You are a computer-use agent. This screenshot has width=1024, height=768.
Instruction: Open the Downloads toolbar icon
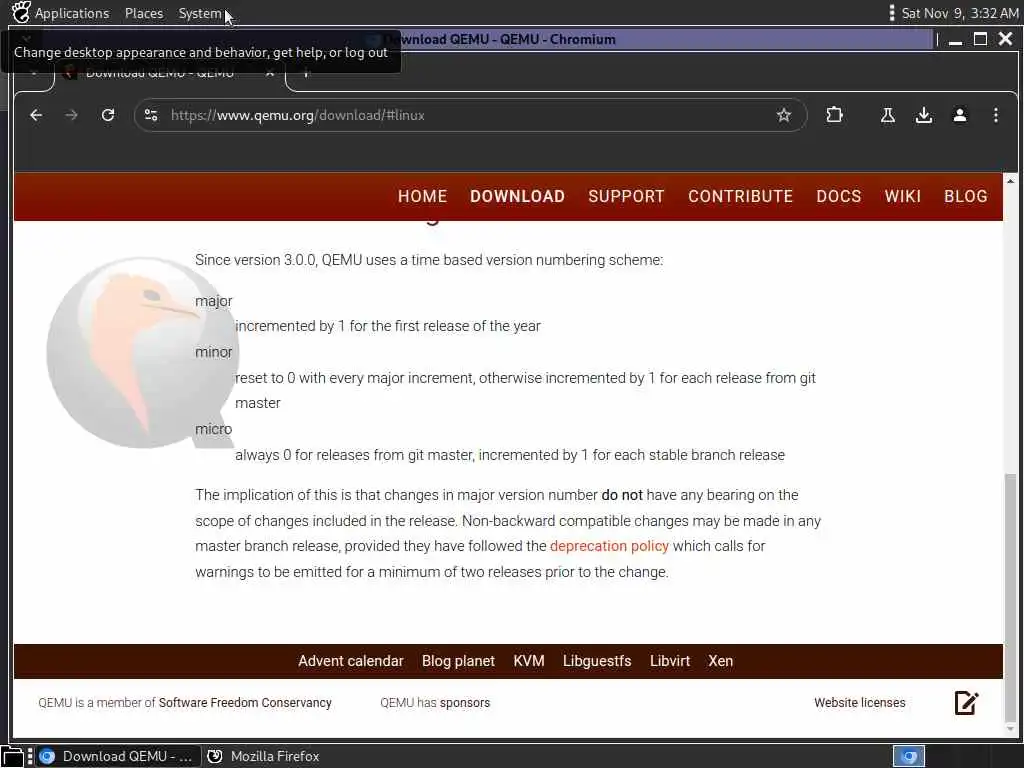(923, 116)
